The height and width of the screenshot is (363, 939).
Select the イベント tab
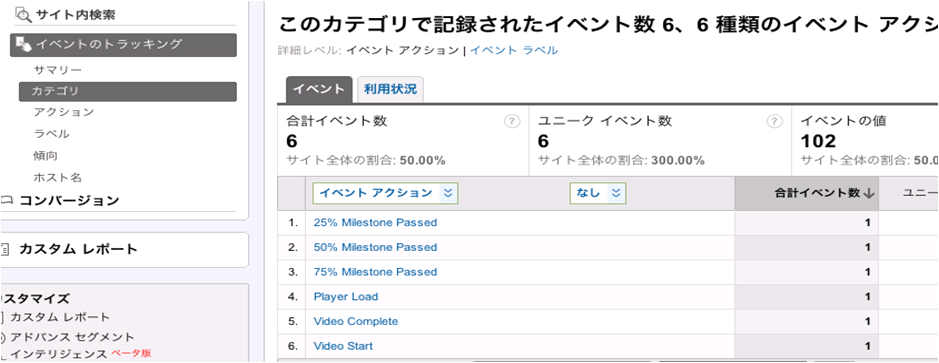pos(319,90)
